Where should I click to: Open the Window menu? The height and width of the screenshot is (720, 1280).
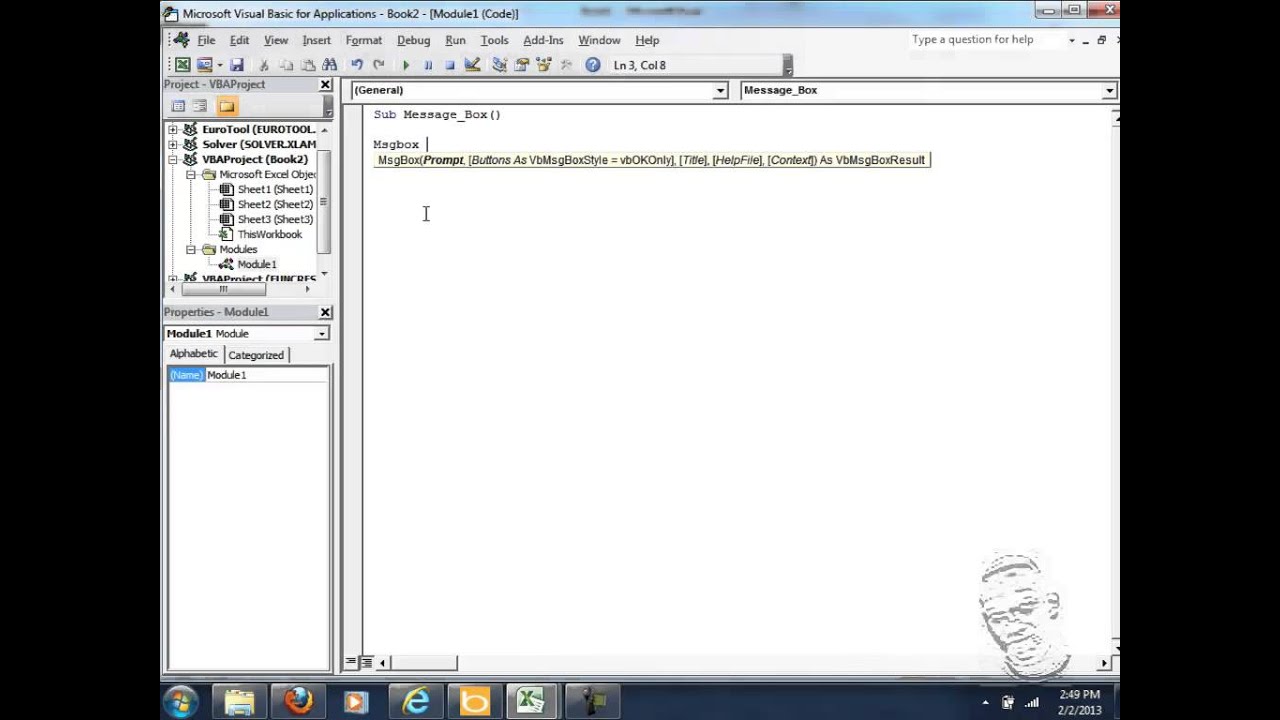pyautogui.click(x=599, y=40)
